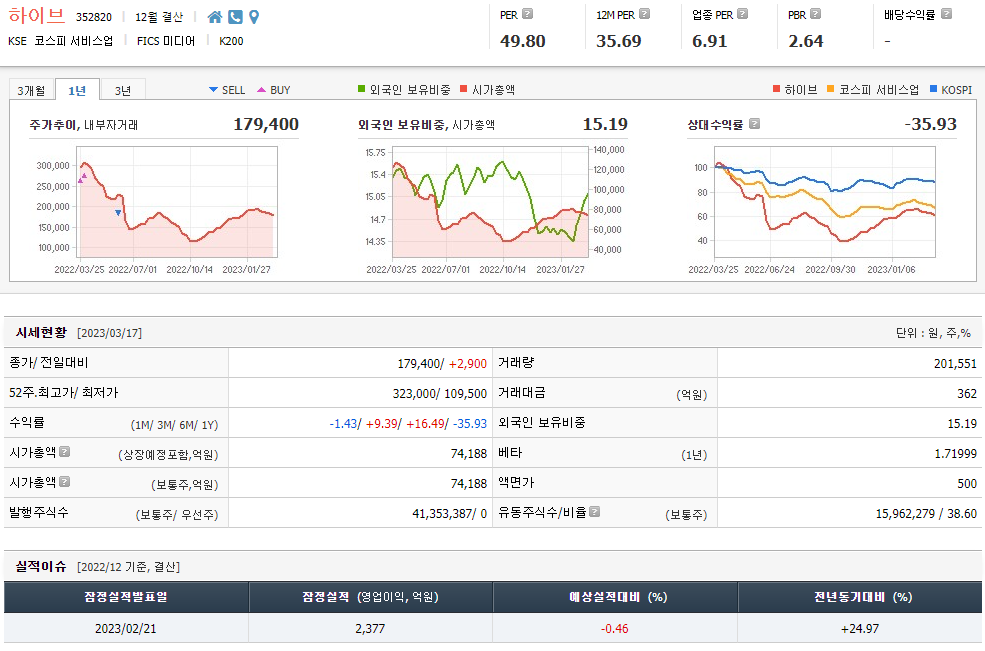Click the foreign ownership chart

(491, 202)
